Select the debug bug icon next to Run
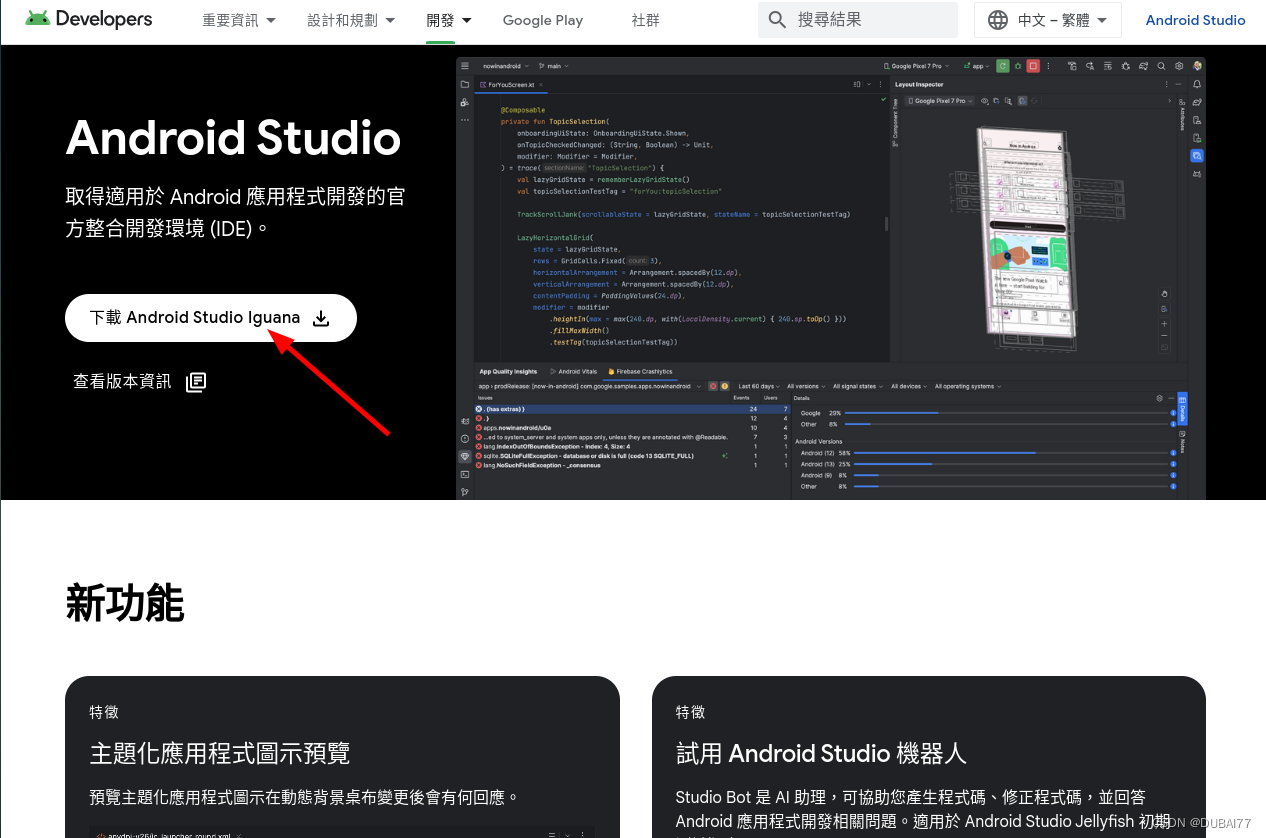Image resolution: width=1266 pixels, height=838 pixels. (x=1018, y=66)
